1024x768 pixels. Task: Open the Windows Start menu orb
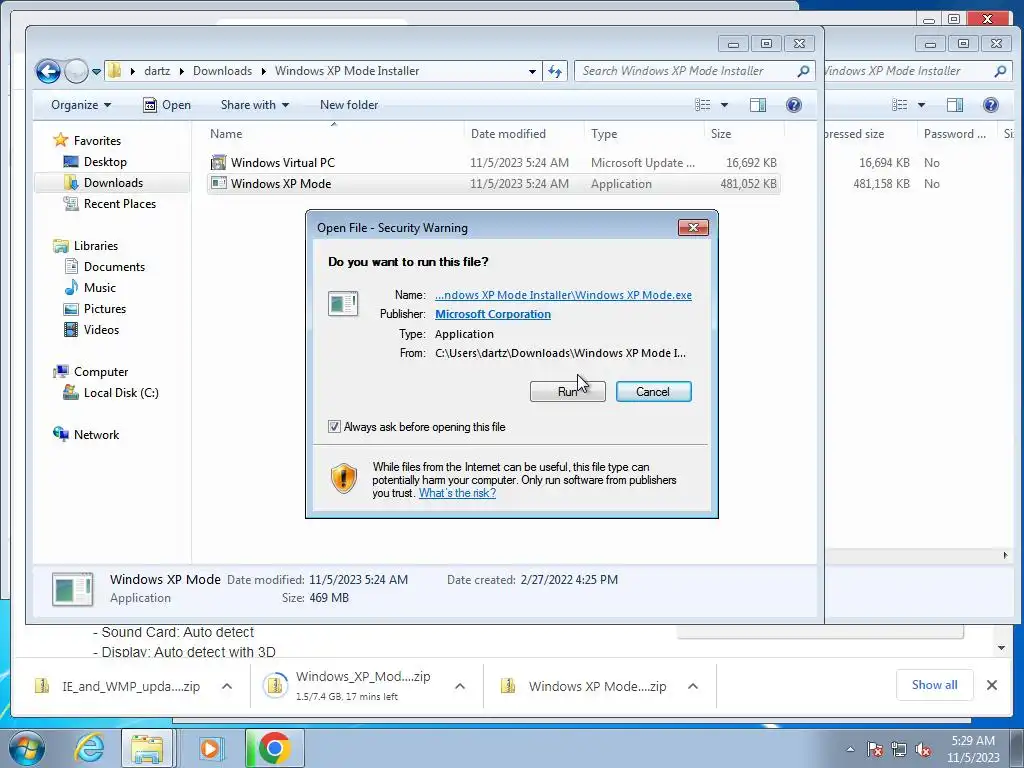[x=26, y=748]
